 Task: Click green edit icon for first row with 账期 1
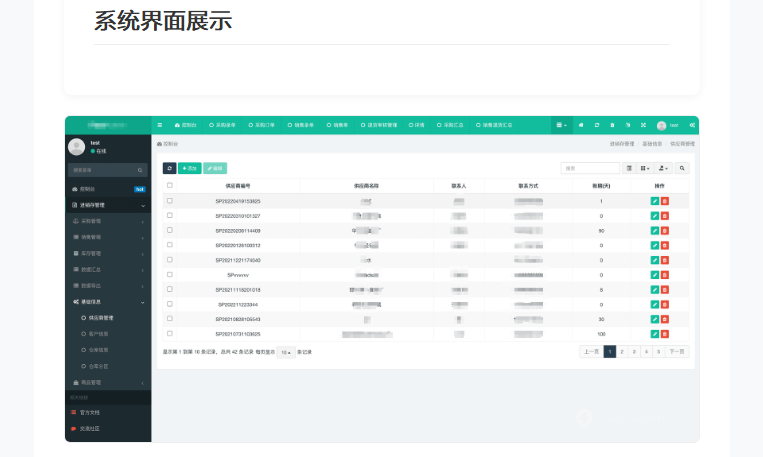[654, 201]
